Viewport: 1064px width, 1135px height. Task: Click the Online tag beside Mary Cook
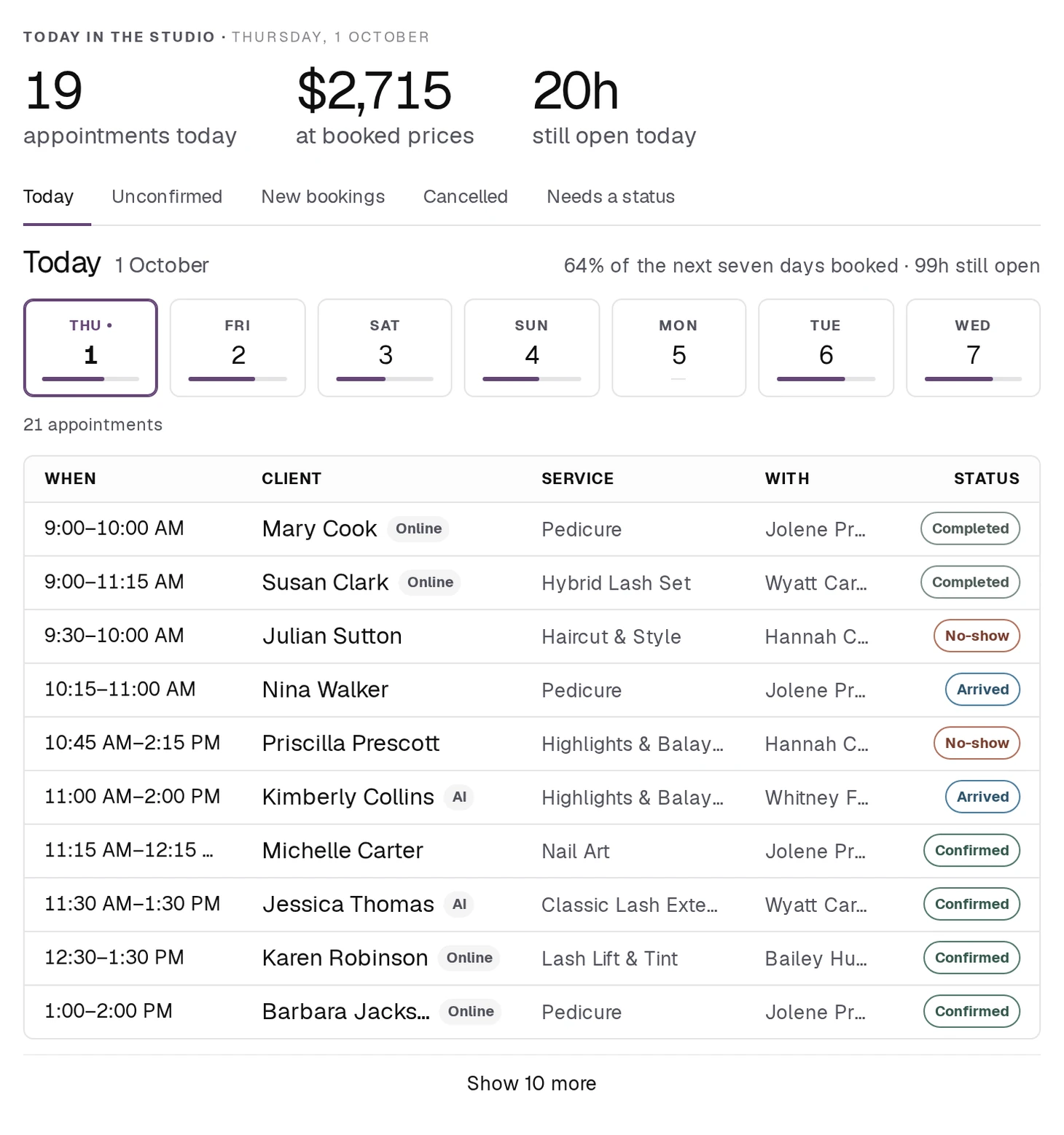click(418, 529)
